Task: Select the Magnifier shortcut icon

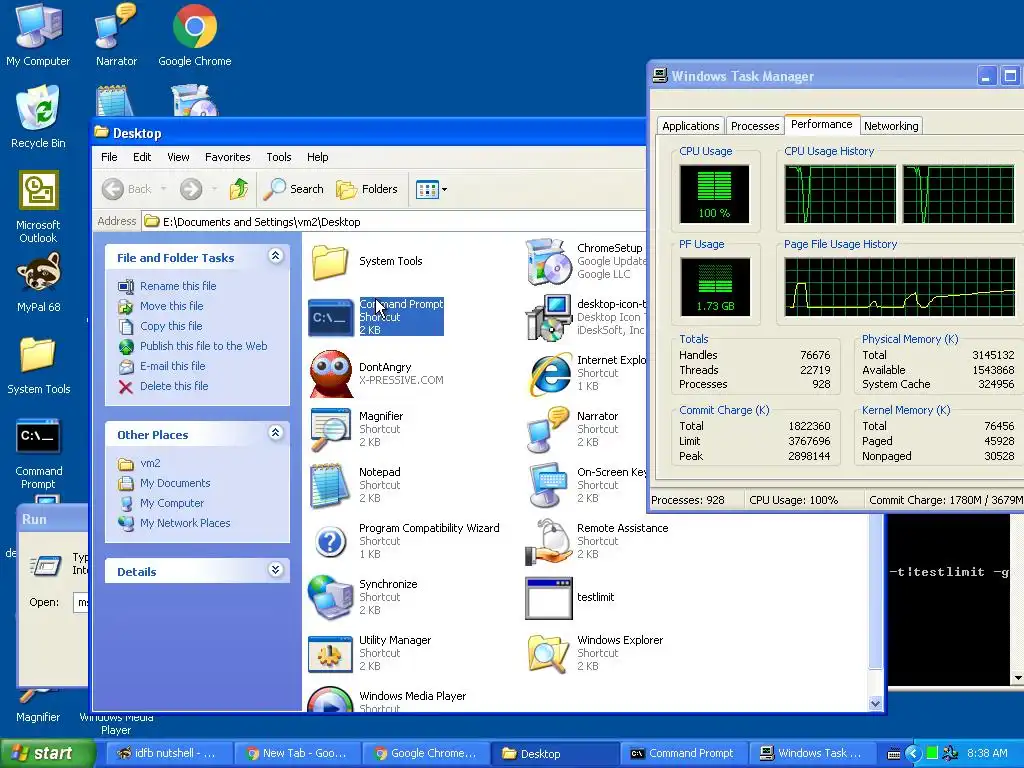Action: click(x=330, y=430)
